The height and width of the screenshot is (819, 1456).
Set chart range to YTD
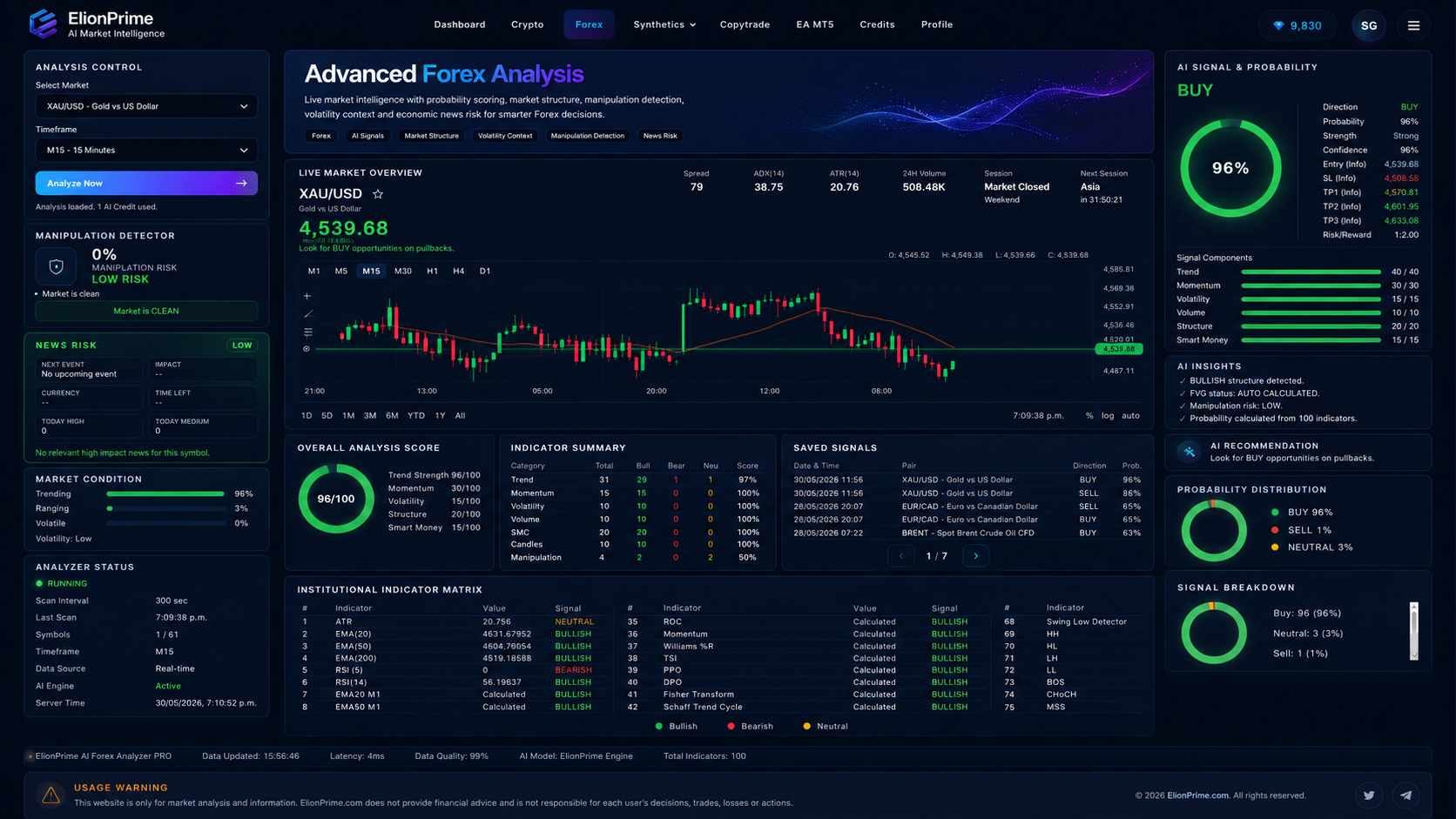coord(416,416)
